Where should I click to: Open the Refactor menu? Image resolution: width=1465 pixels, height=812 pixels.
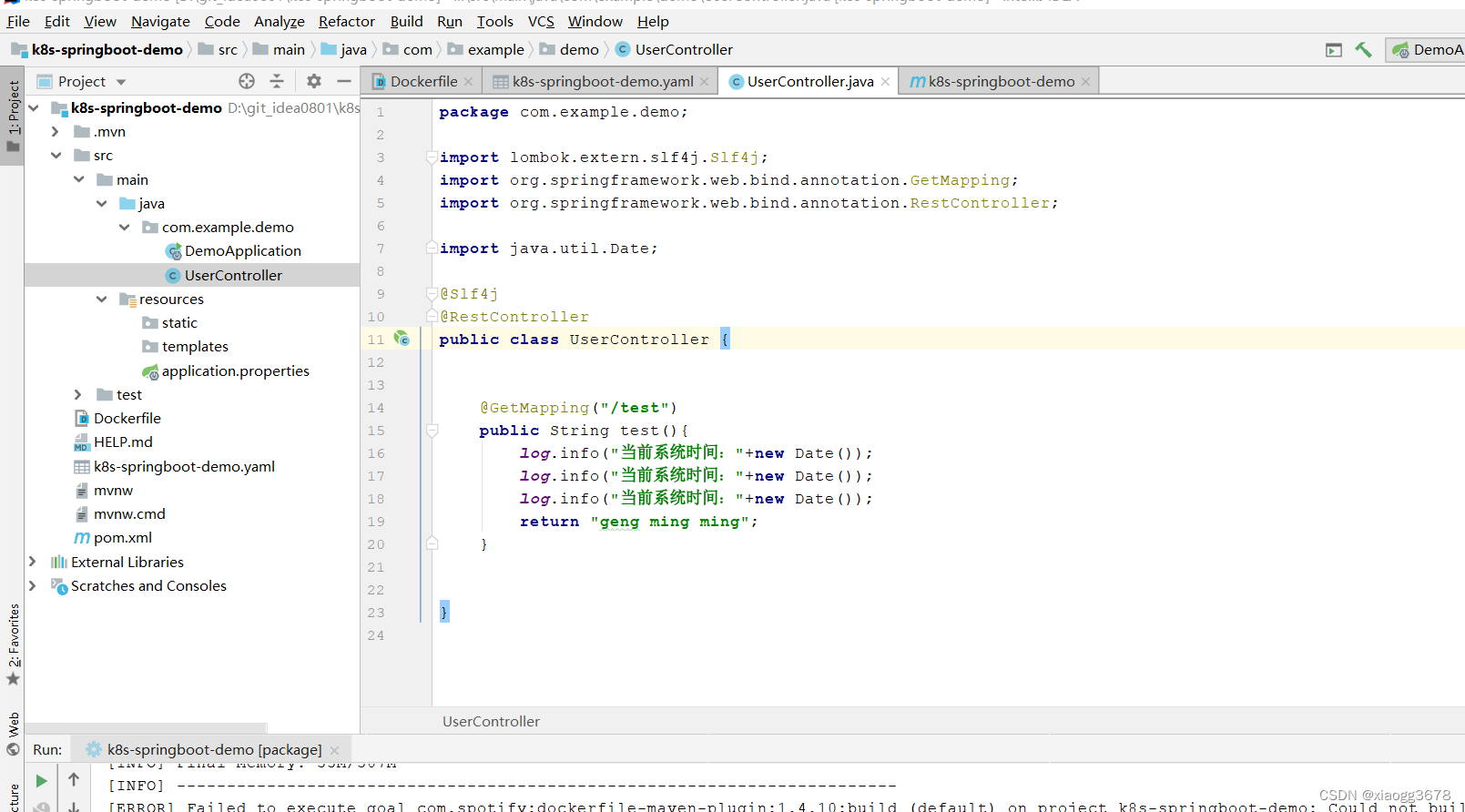(346, 21)
